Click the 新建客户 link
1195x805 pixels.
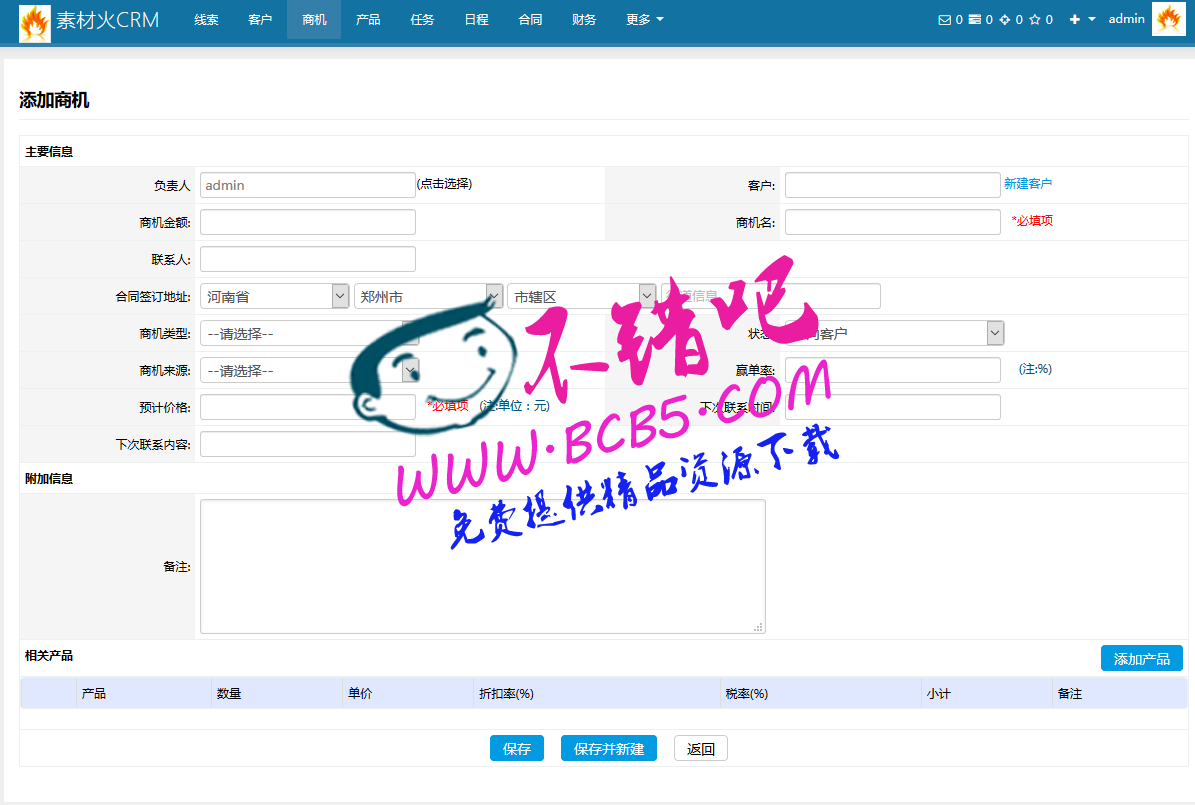coord(1027,184)
